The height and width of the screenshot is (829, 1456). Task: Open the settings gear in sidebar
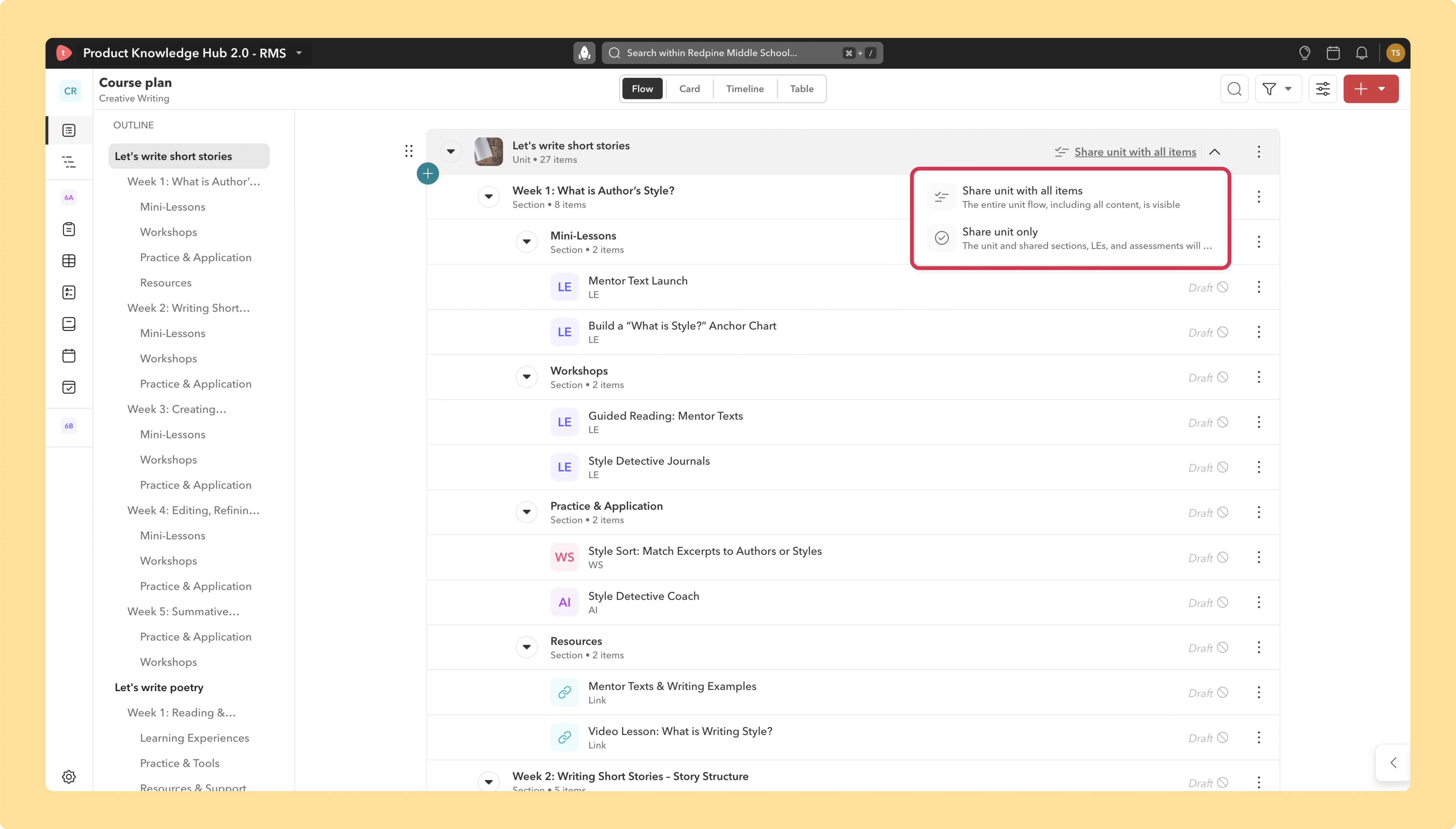[x=69, y=777]
